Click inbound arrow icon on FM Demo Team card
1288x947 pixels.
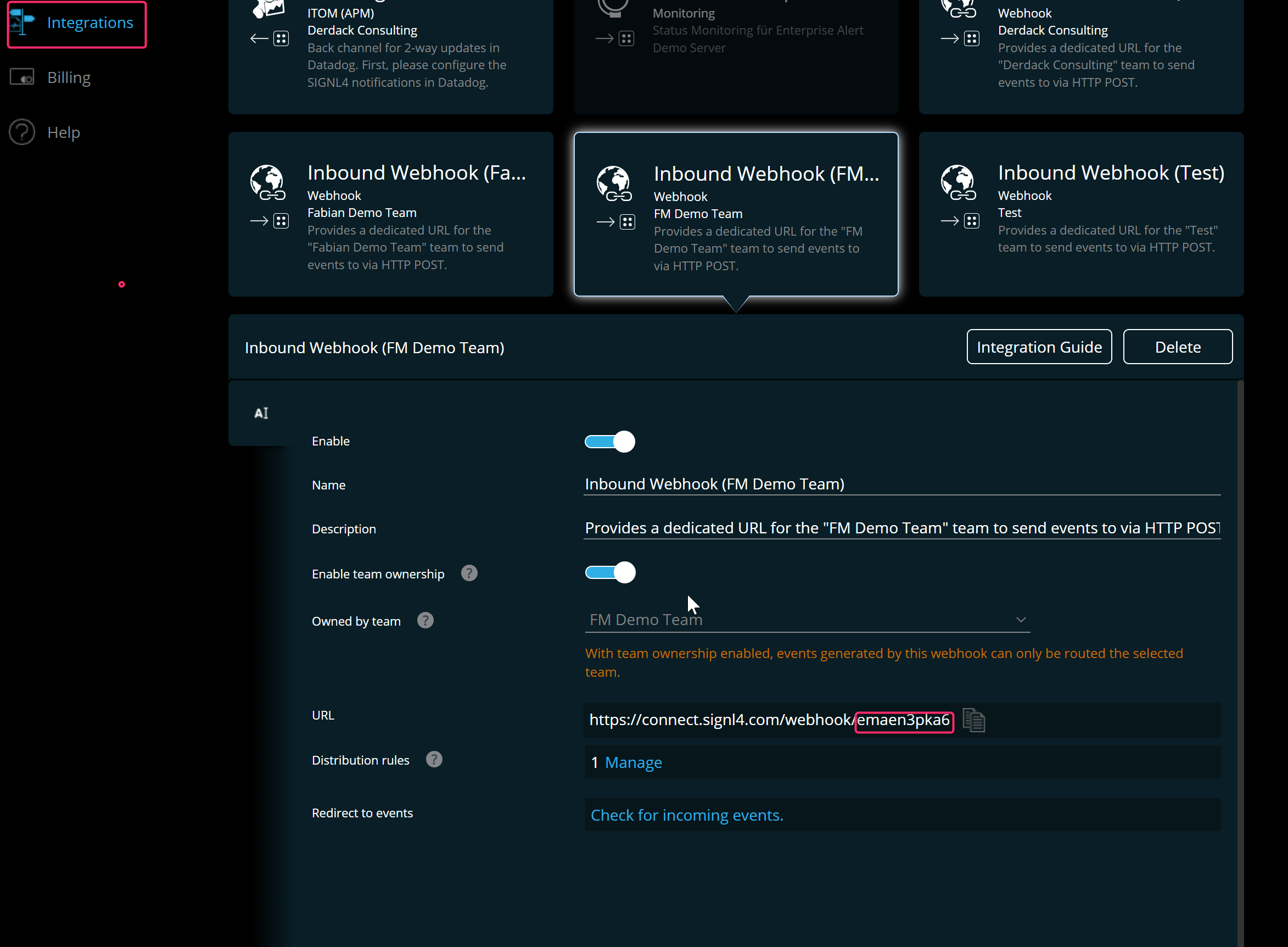coord(615,222)
